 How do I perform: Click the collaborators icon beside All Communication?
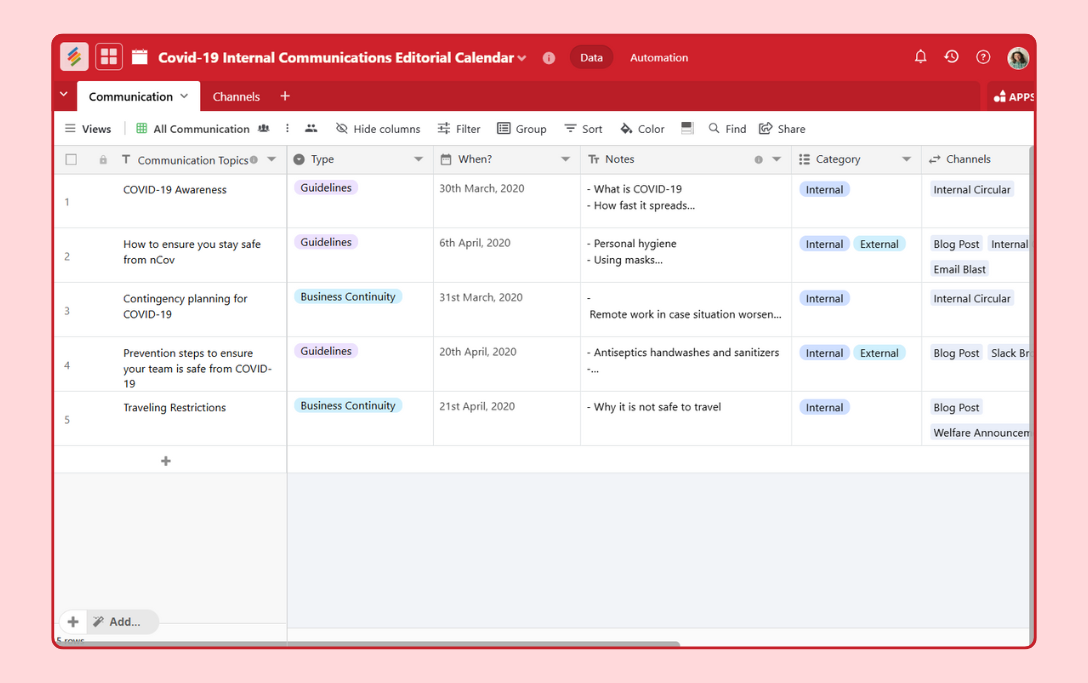264,128
